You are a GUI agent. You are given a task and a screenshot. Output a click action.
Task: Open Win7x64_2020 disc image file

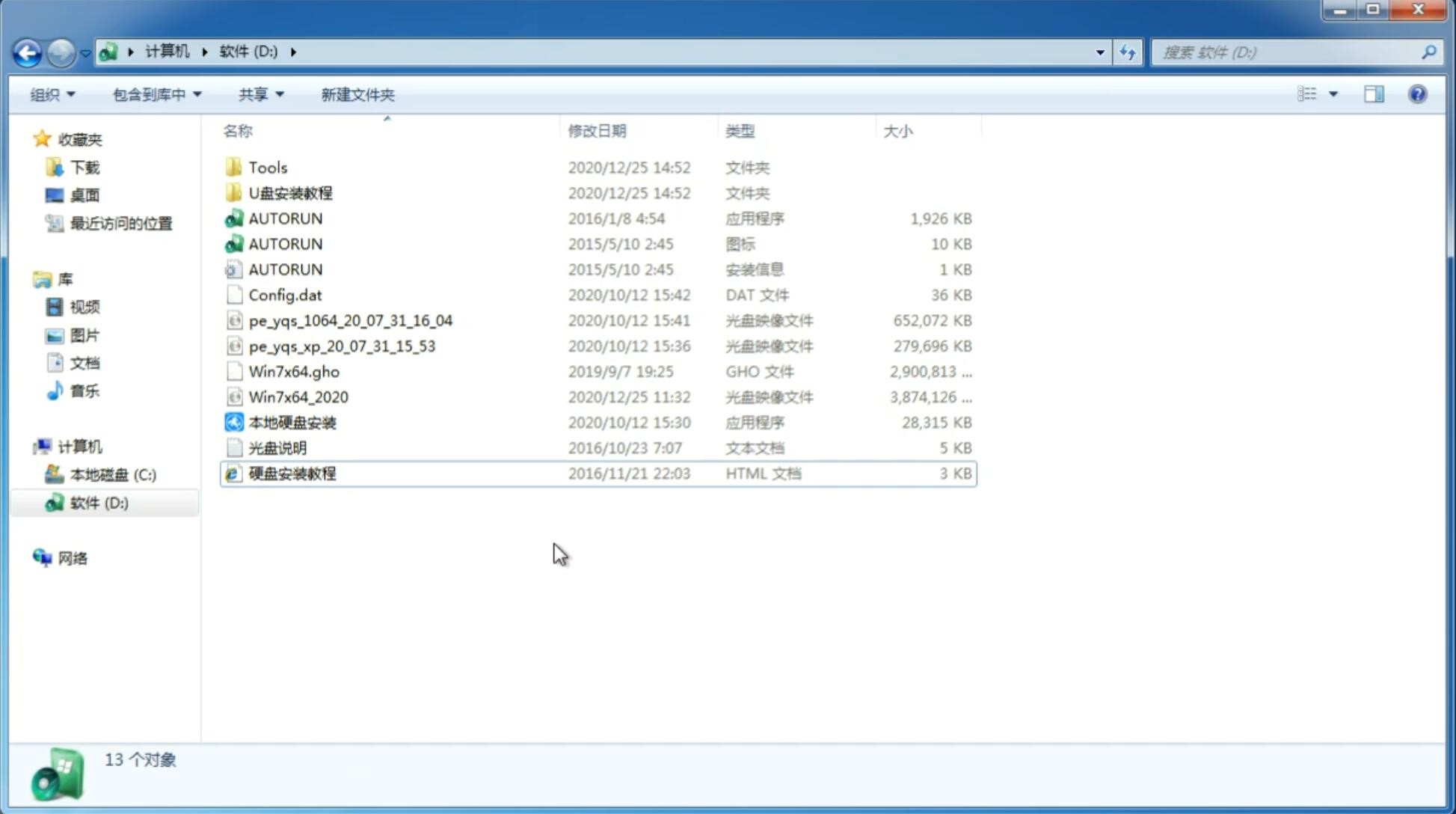[299, 396]
